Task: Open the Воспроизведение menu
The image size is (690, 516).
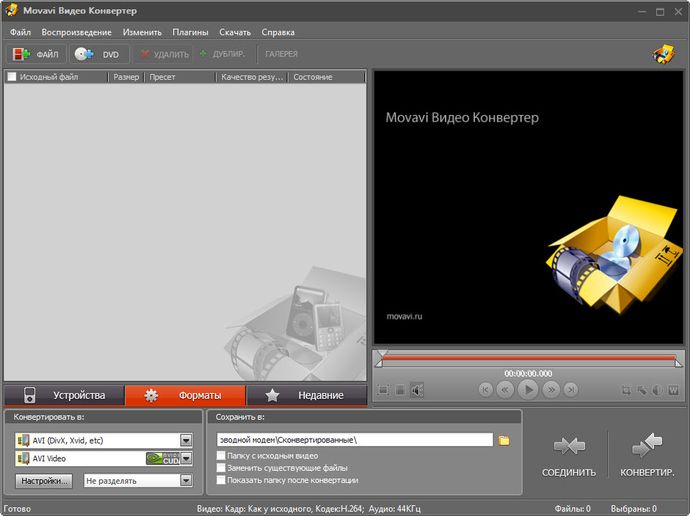Action: click(x=76, y=32)
